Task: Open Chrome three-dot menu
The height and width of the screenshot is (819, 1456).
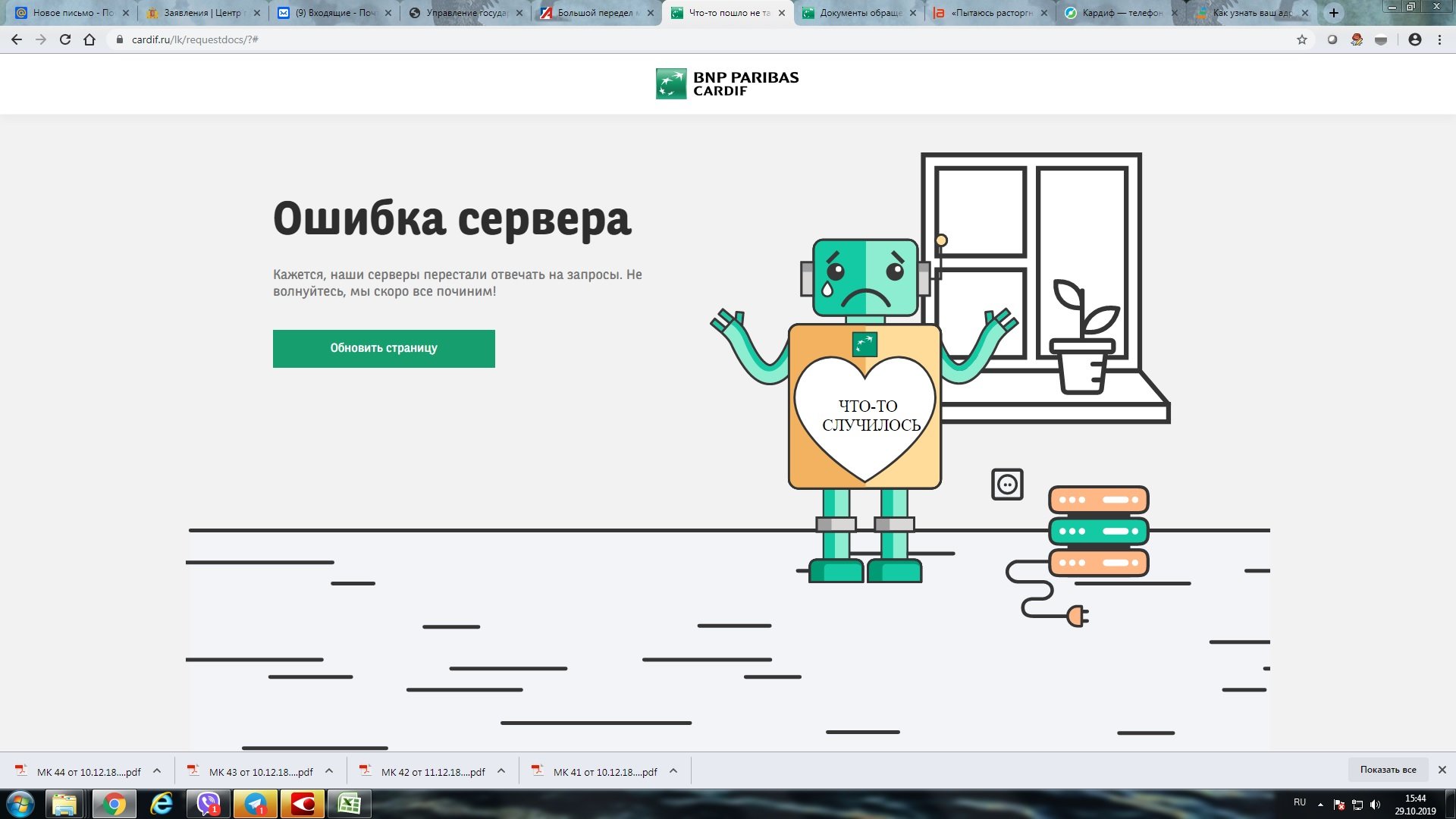Action: point(1439,39)
